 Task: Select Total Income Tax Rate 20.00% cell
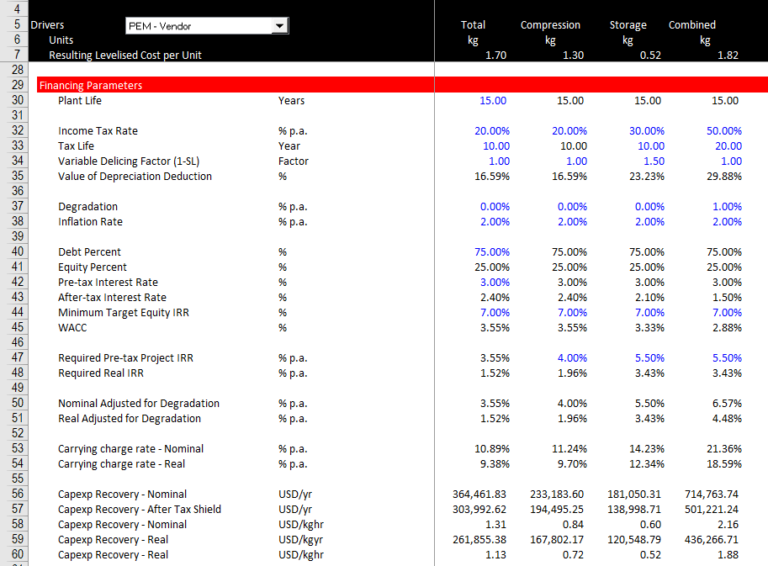click(492, 131)
